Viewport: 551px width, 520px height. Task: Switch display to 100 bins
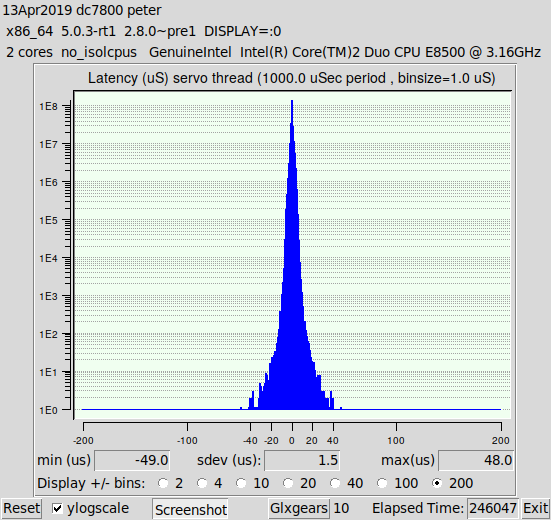point(382,483)
